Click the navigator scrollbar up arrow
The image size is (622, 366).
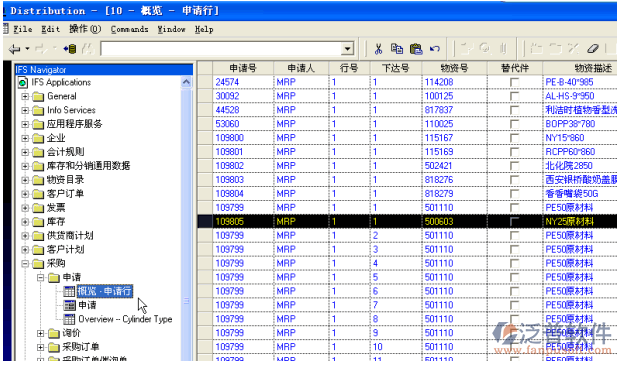[186, 82]
